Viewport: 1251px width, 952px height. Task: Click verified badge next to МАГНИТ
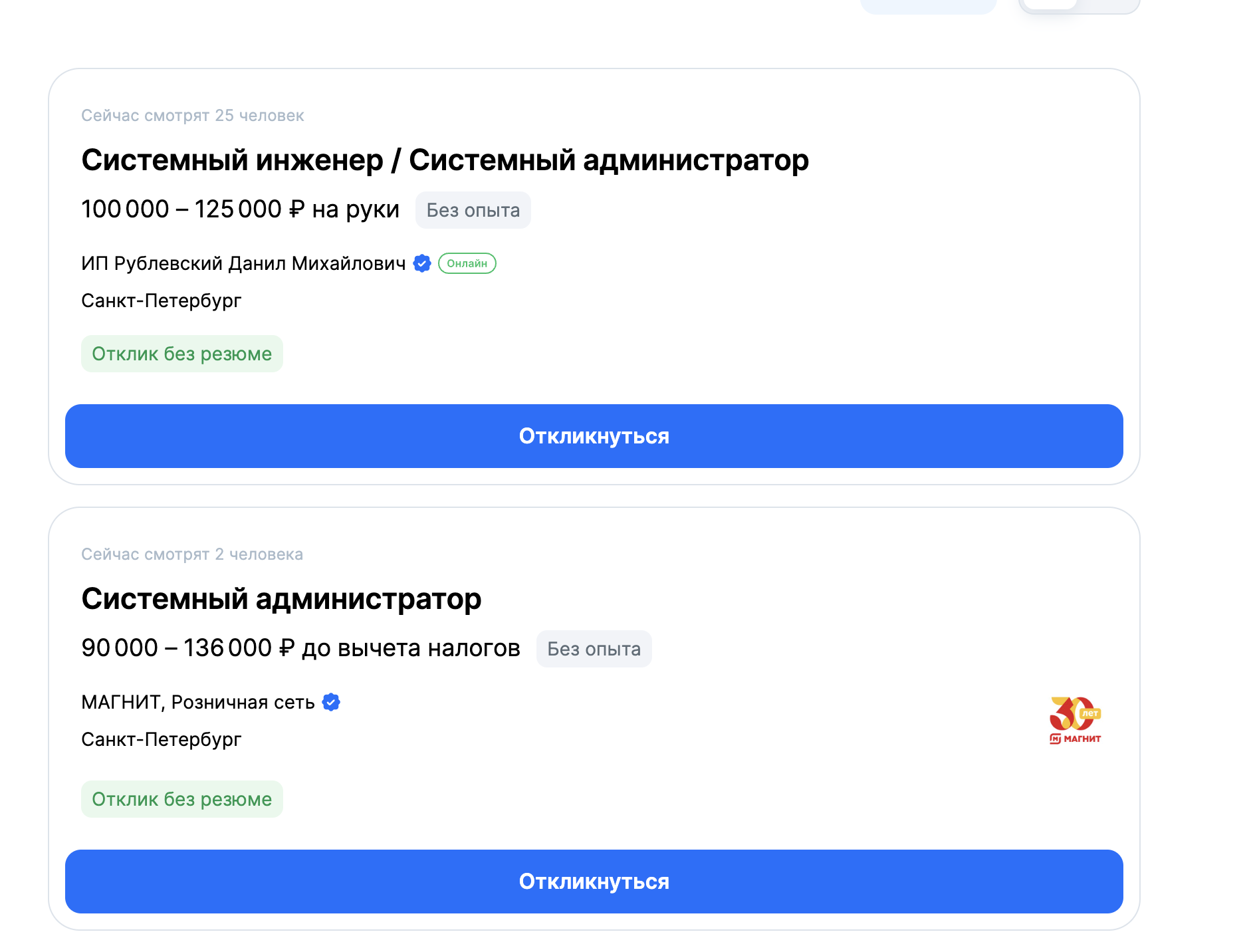(x=331, y=702)
